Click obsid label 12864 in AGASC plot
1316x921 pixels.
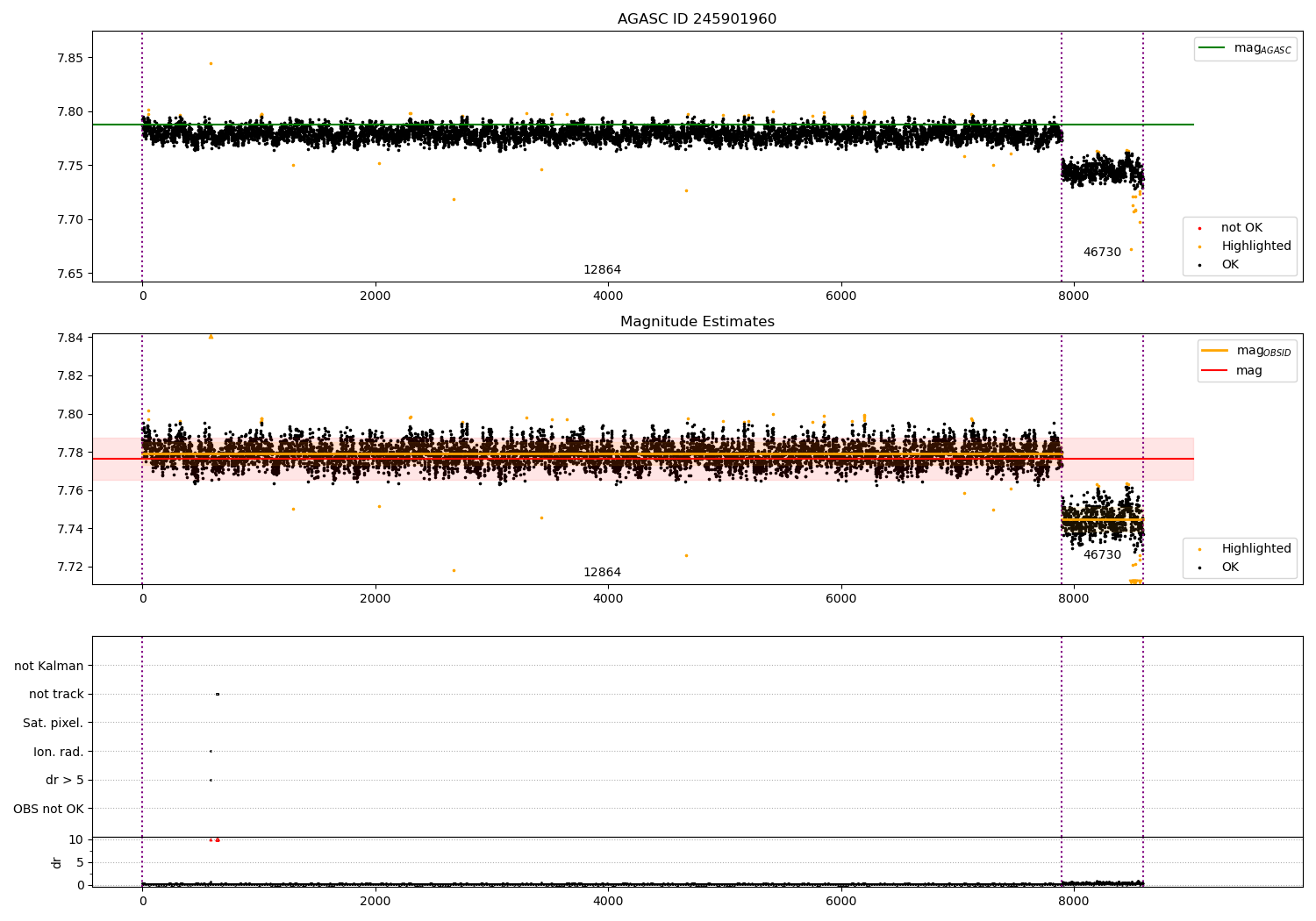(602, 270)
